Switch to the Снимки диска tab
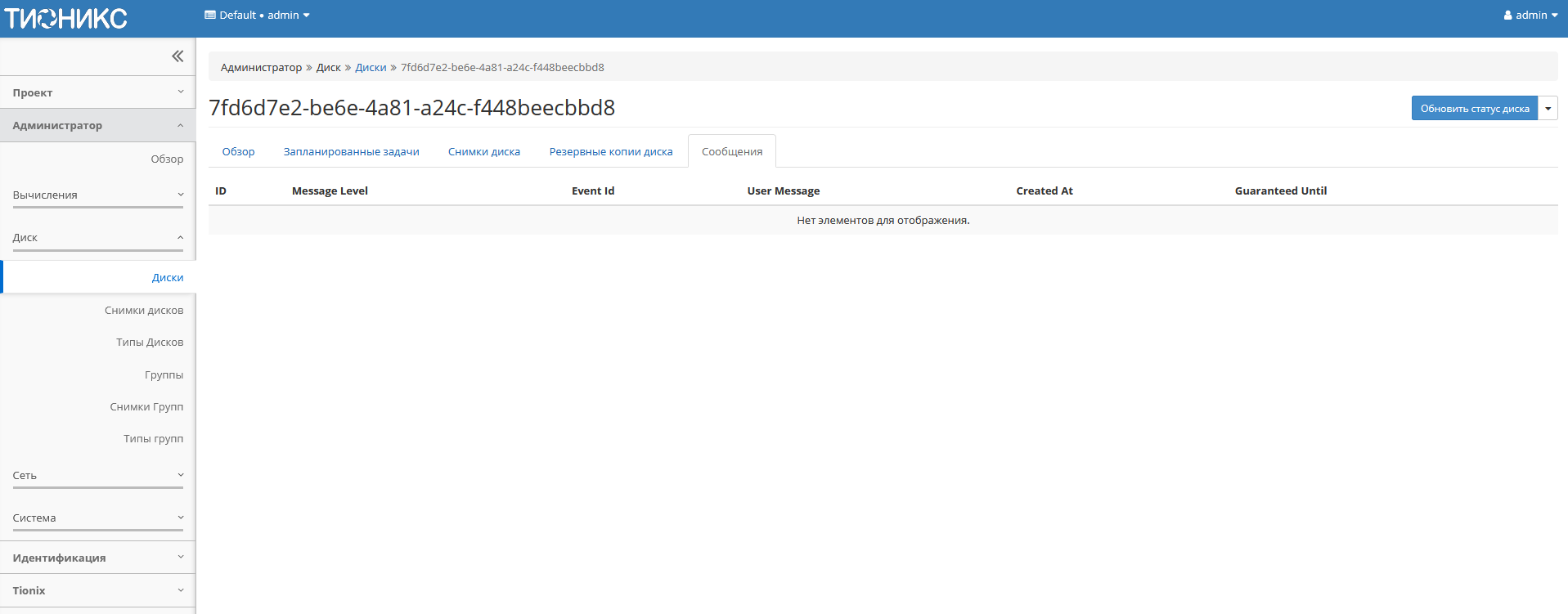 pyautogui.click(x=483, y=152)
